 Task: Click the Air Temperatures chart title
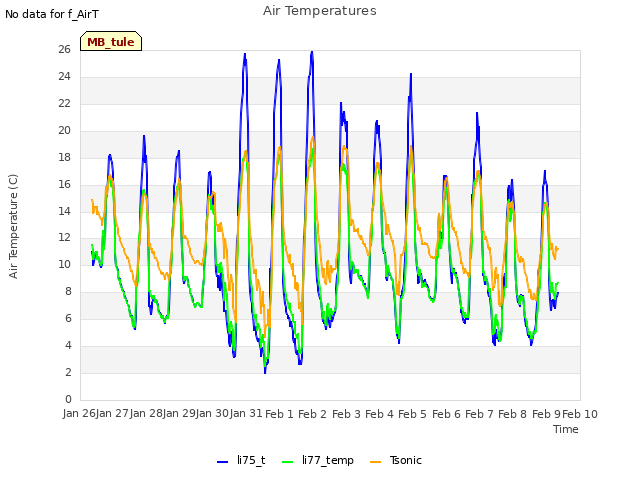(x=320, y=11)
